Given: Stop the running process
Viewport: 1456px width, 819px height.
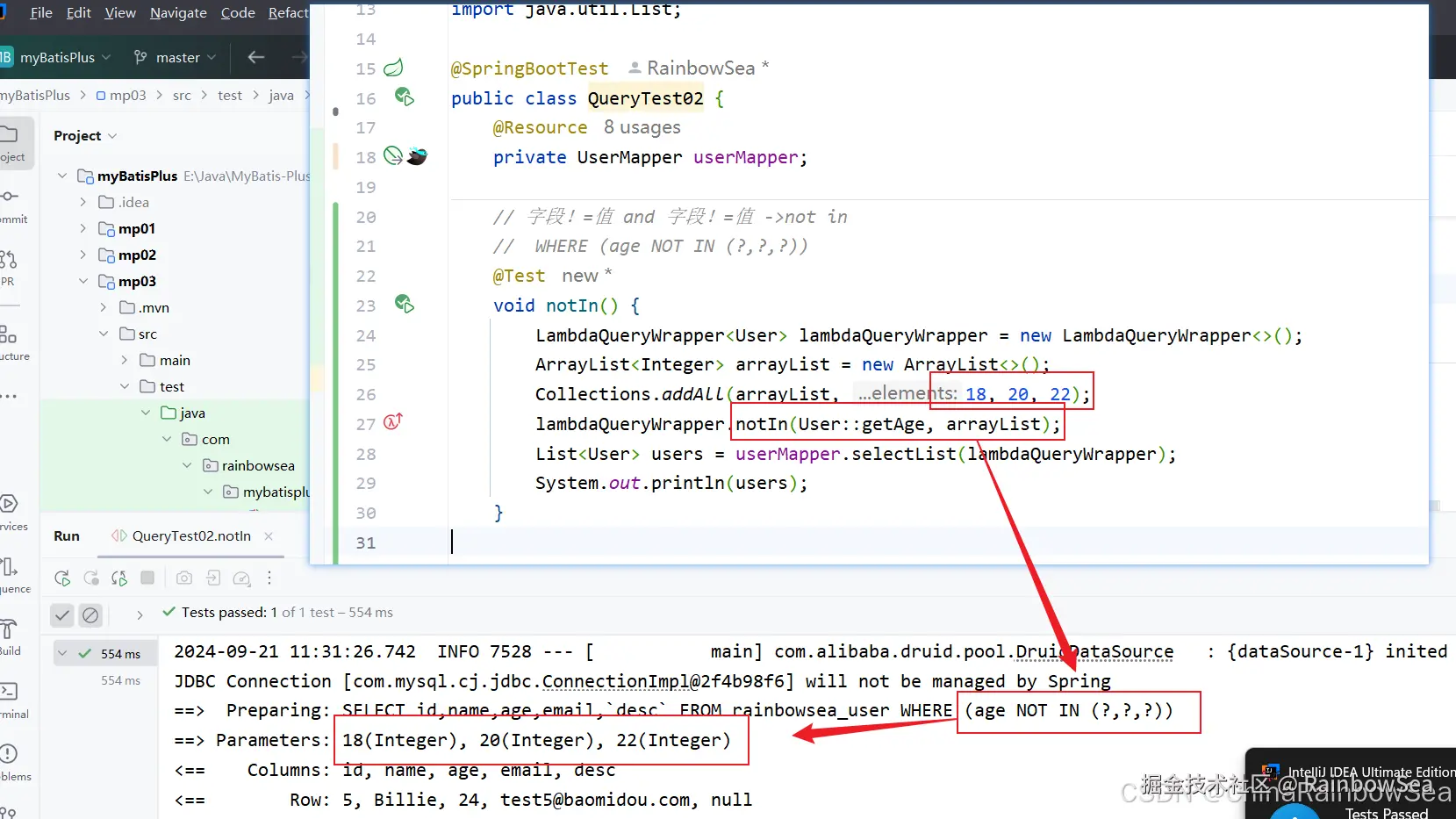Looking at the screenshot, I should point(147,578).
